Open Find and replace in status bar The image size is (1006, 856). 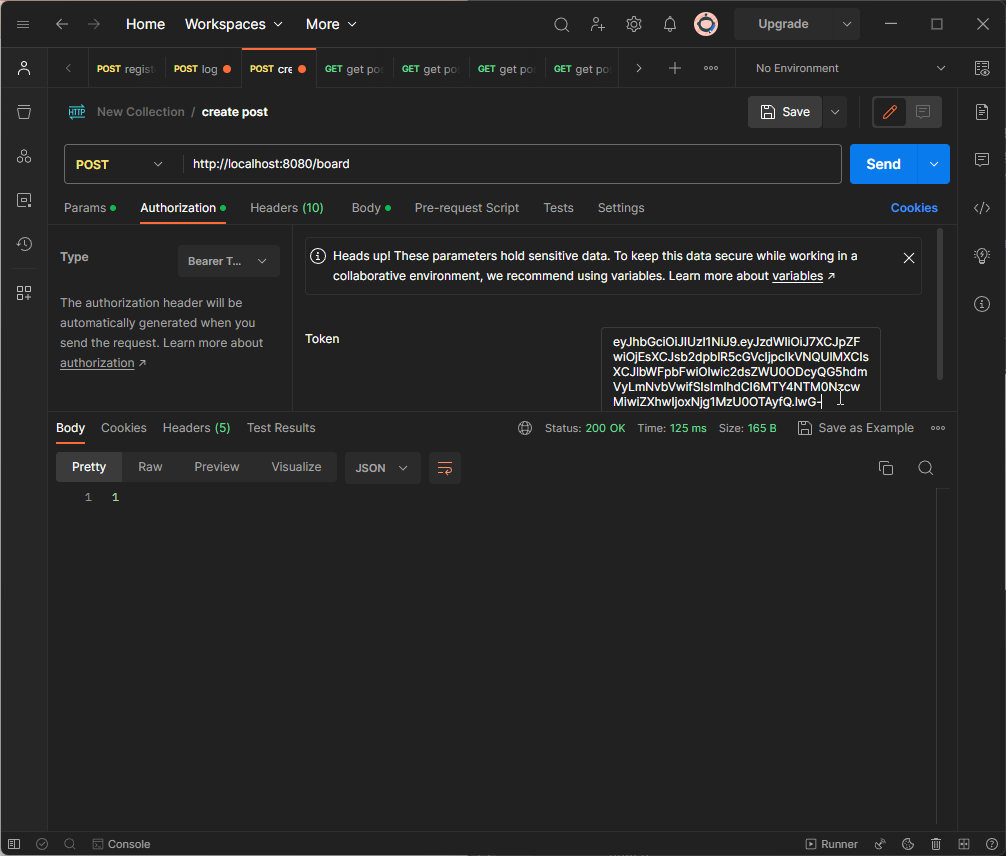click(x=70, y=844)
